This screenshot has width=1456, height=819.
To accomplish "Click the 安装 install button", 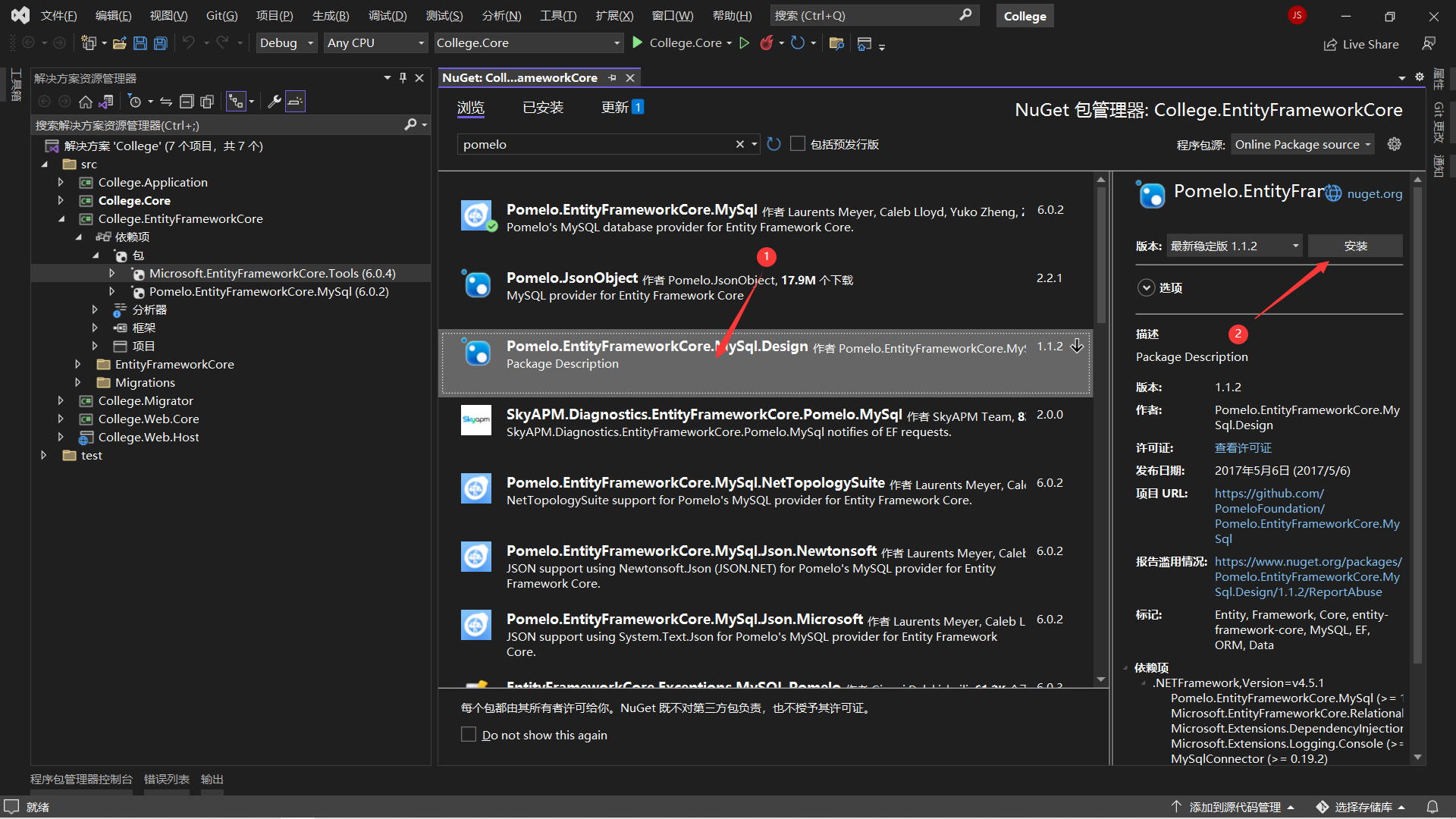I will 1355,246.
